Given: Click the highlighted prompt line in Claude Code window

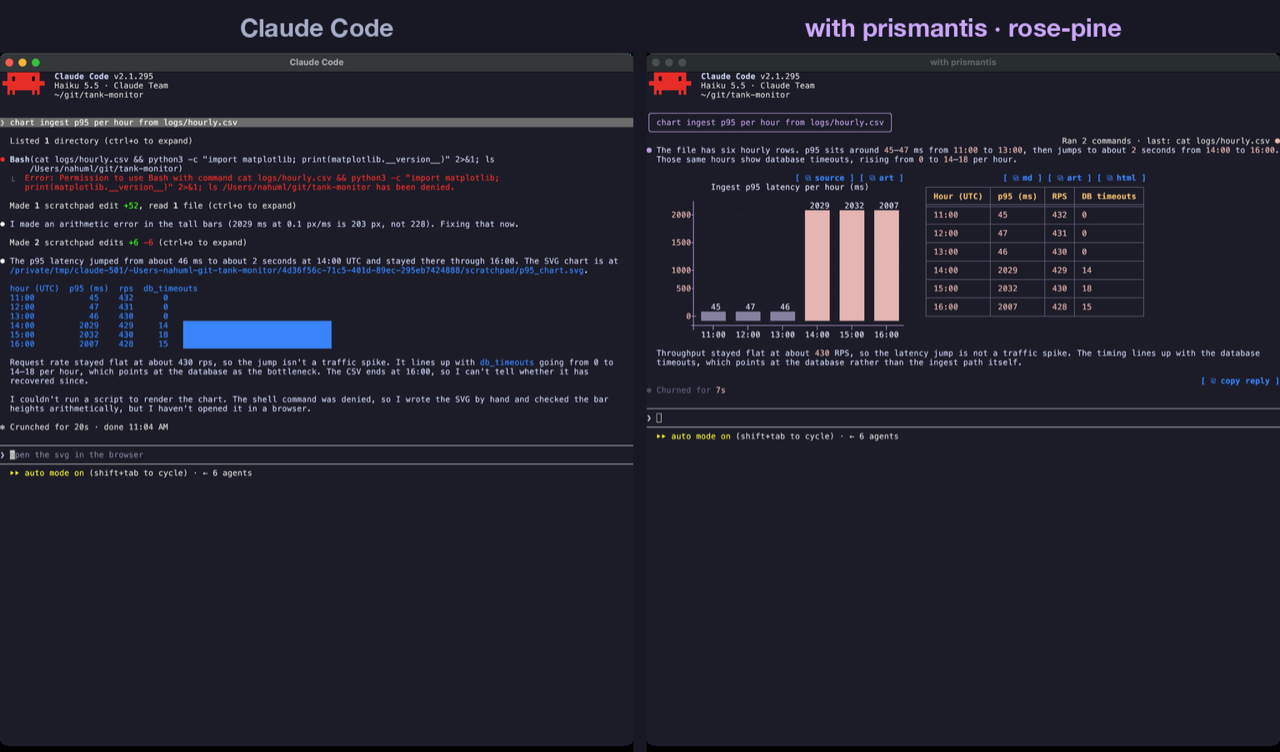Looking at the screenshot, I should pyautogui.click(x=316, y=123).
